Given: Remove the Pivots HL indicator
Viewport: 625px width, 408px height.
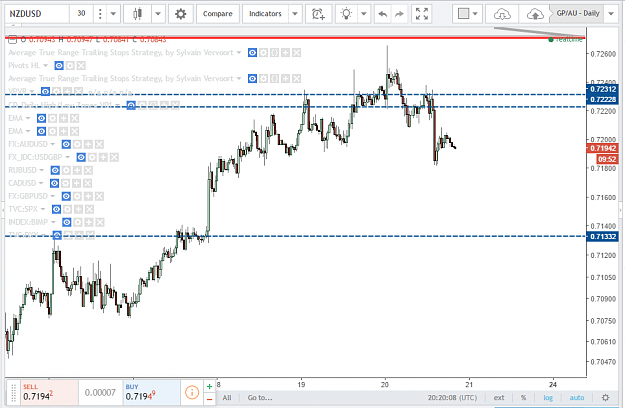Looking at the screenshot, I should 81,65.
